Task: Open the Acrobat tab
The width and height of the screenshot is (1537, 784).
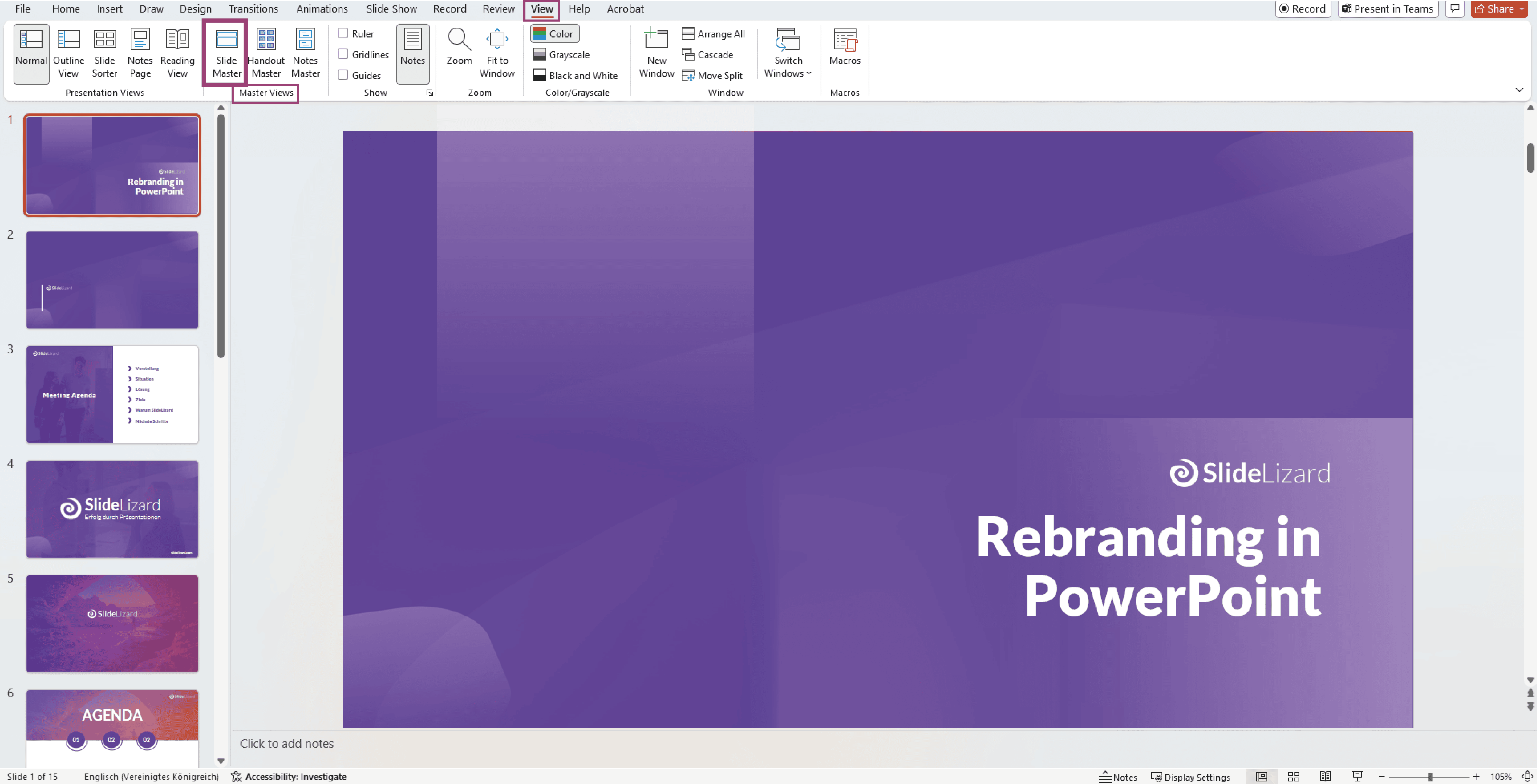Action: [x=625, y=9]
